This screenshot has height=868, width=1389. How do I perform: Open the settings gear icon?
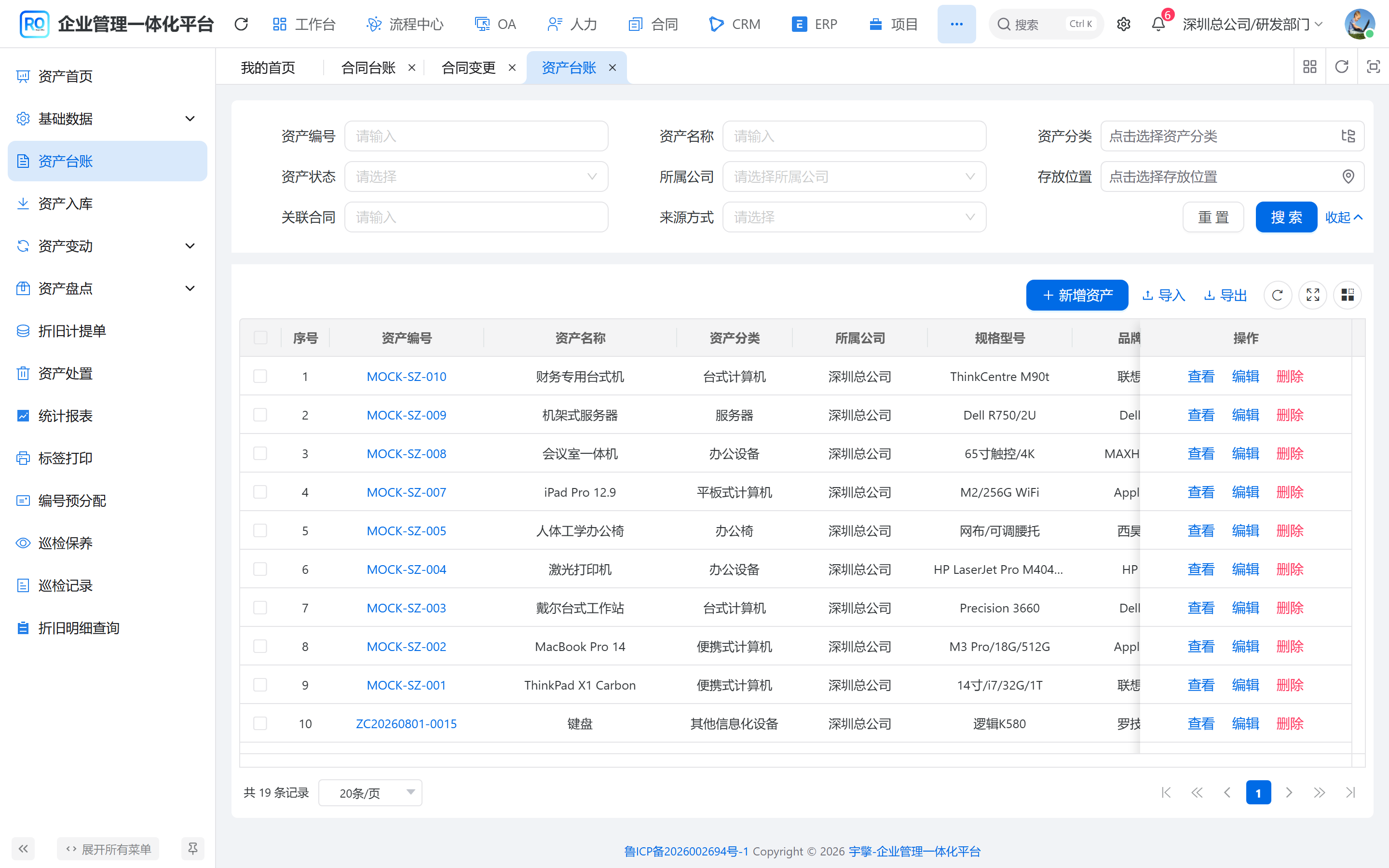click(x=1123, y=24)
